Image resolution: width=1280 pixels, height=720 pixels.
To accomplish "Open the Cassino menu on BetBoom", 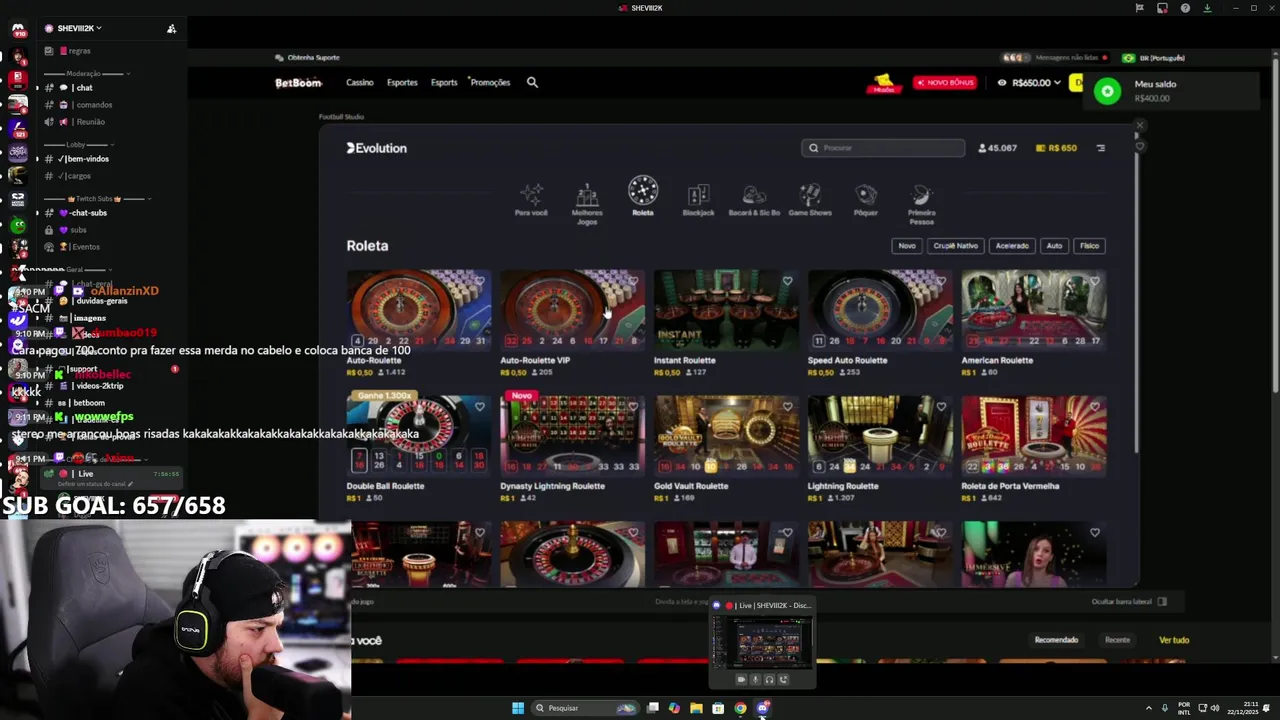I will 360,83.
